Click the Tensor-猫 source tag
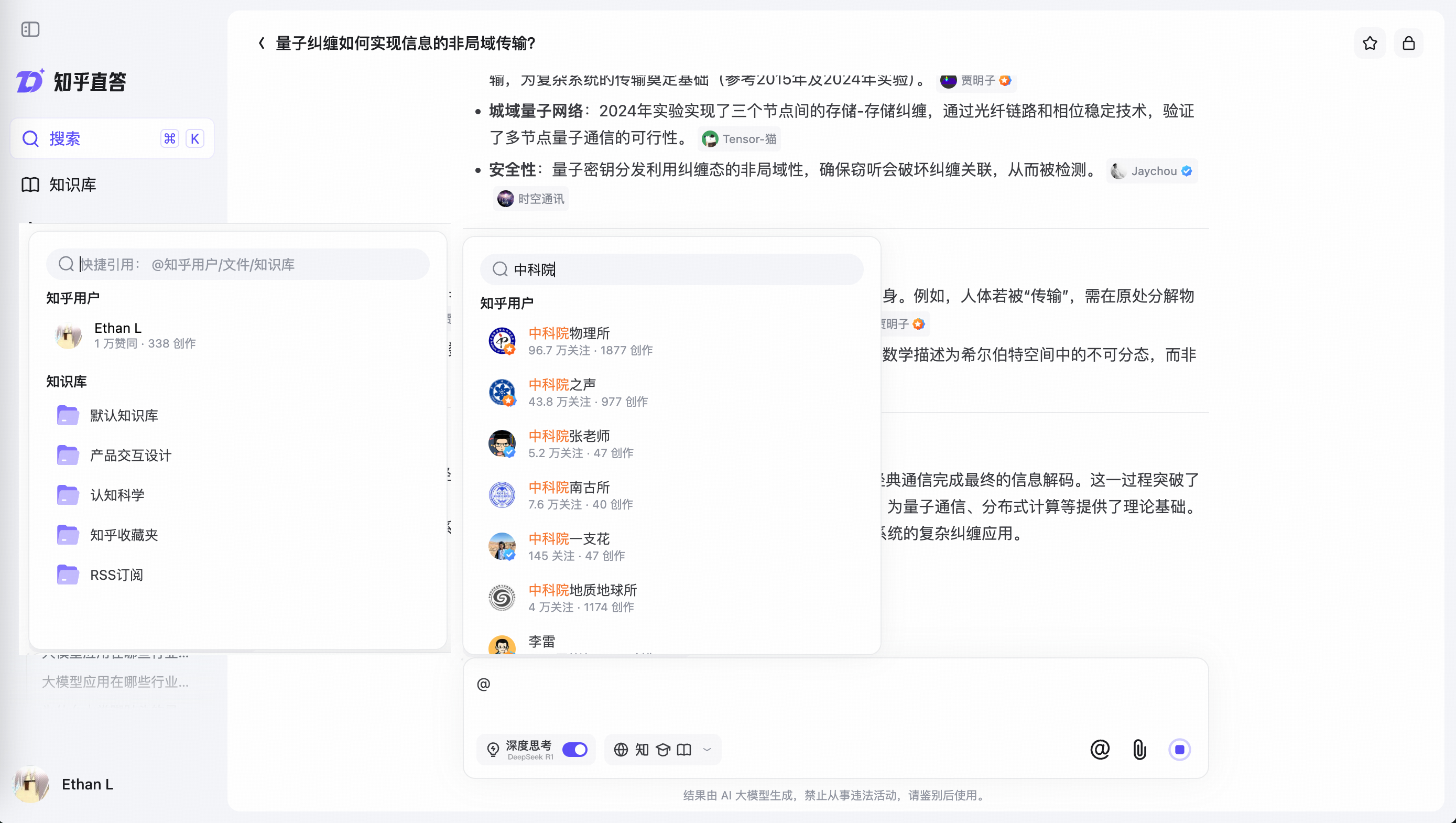Viewport: 1456px width, 823px height. pyautogui.click(x=738, y=139)
